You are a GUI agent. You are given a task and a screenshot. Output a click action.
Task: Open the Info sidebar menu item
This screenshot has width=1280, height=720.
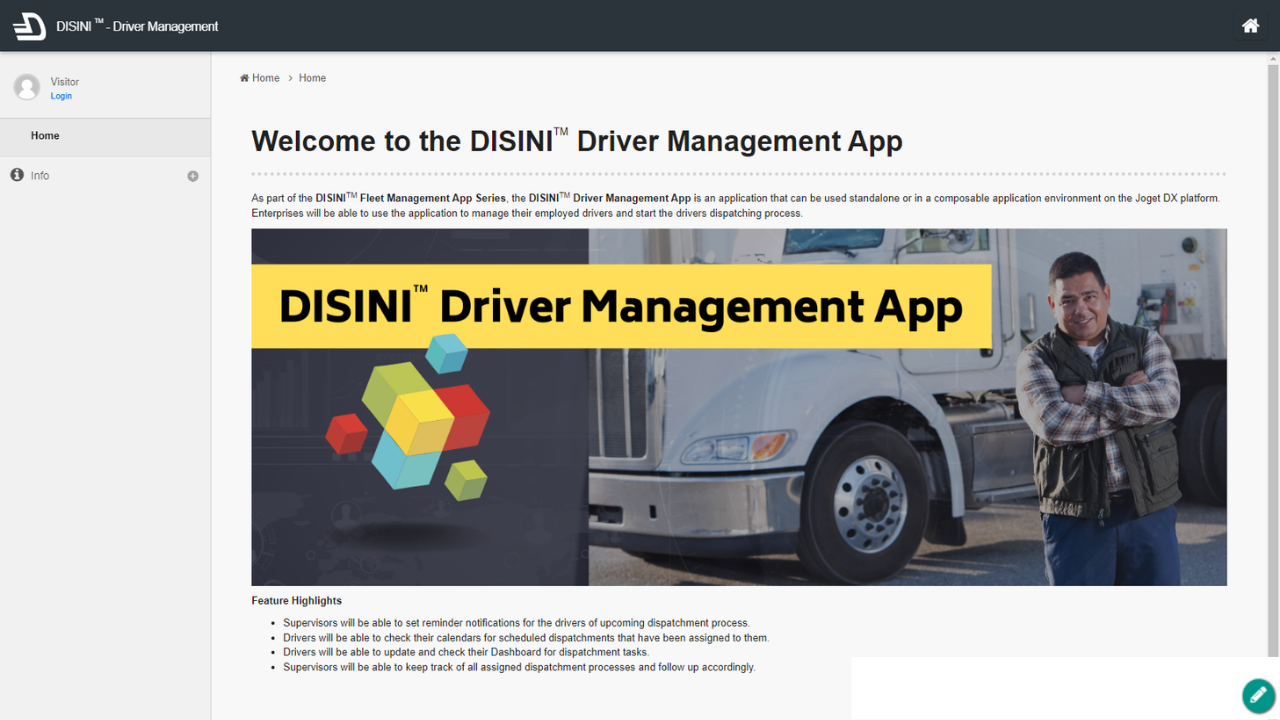point(40,176)
